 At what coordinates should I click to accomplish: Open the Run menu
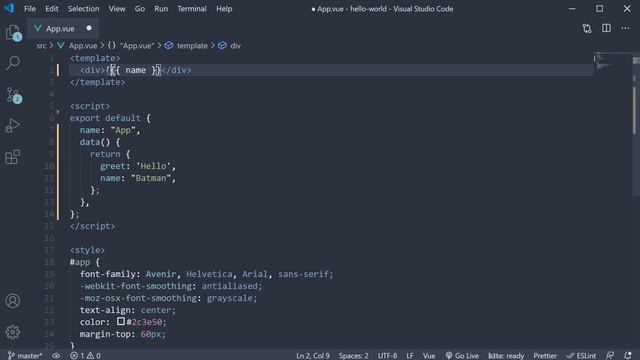click(x=161, y=9)
